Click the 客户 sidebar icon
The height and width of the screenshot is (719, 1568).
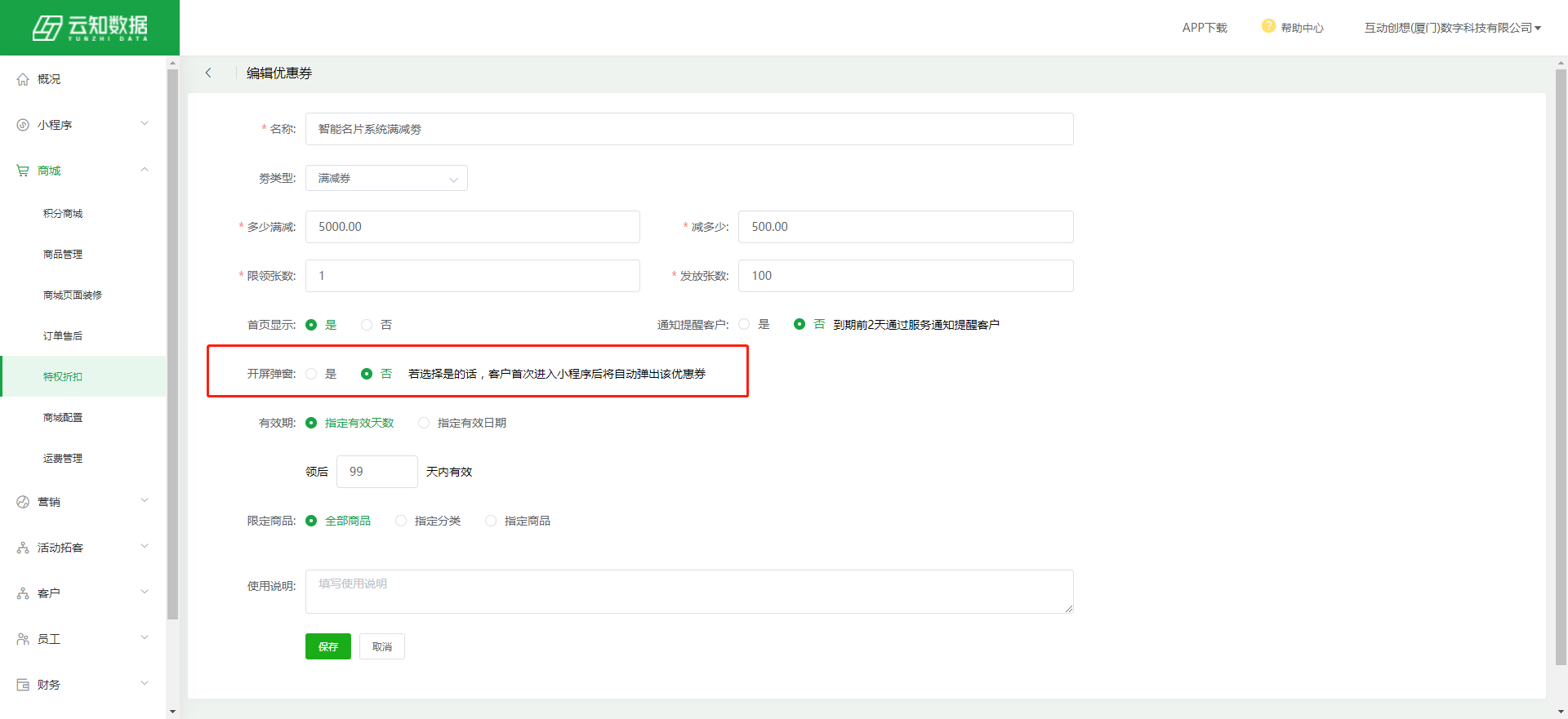23,593
